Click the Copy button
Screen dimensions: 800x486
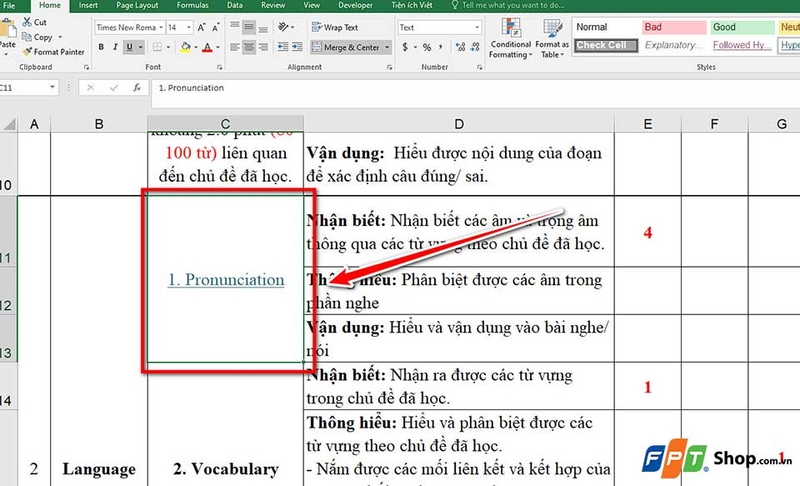tap(37, 37)
